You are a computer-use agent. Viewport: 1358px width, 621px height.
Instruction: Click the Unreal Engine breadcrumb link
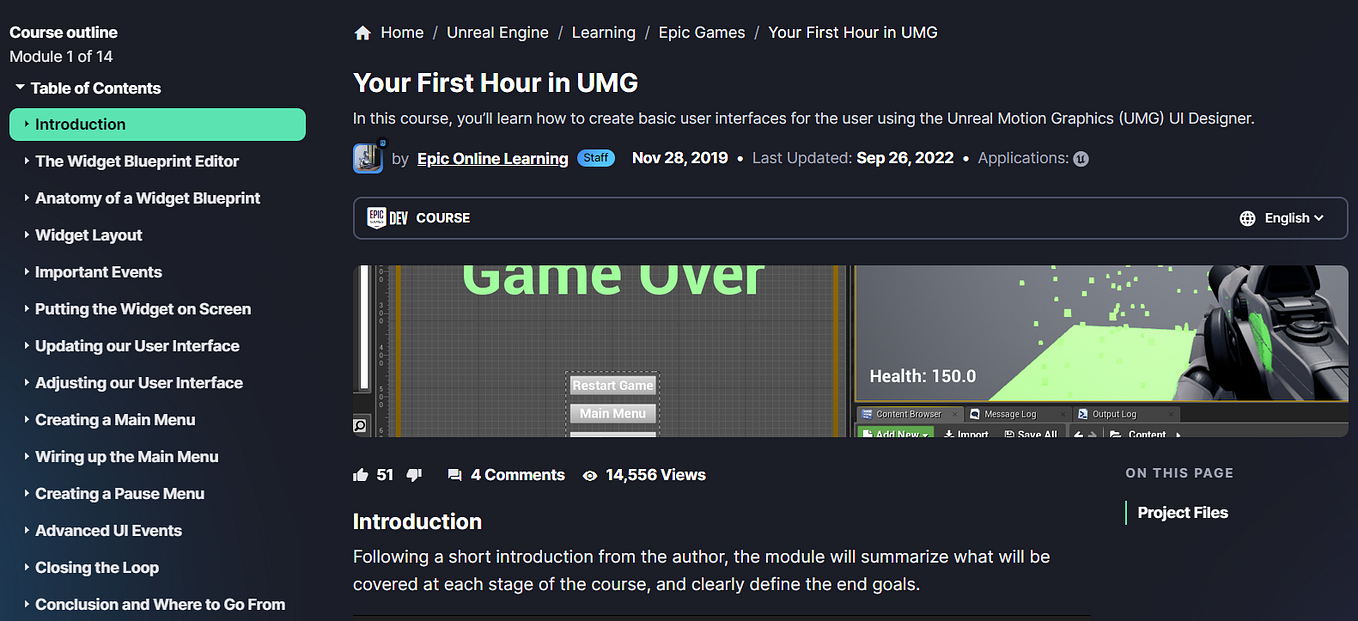497,31
